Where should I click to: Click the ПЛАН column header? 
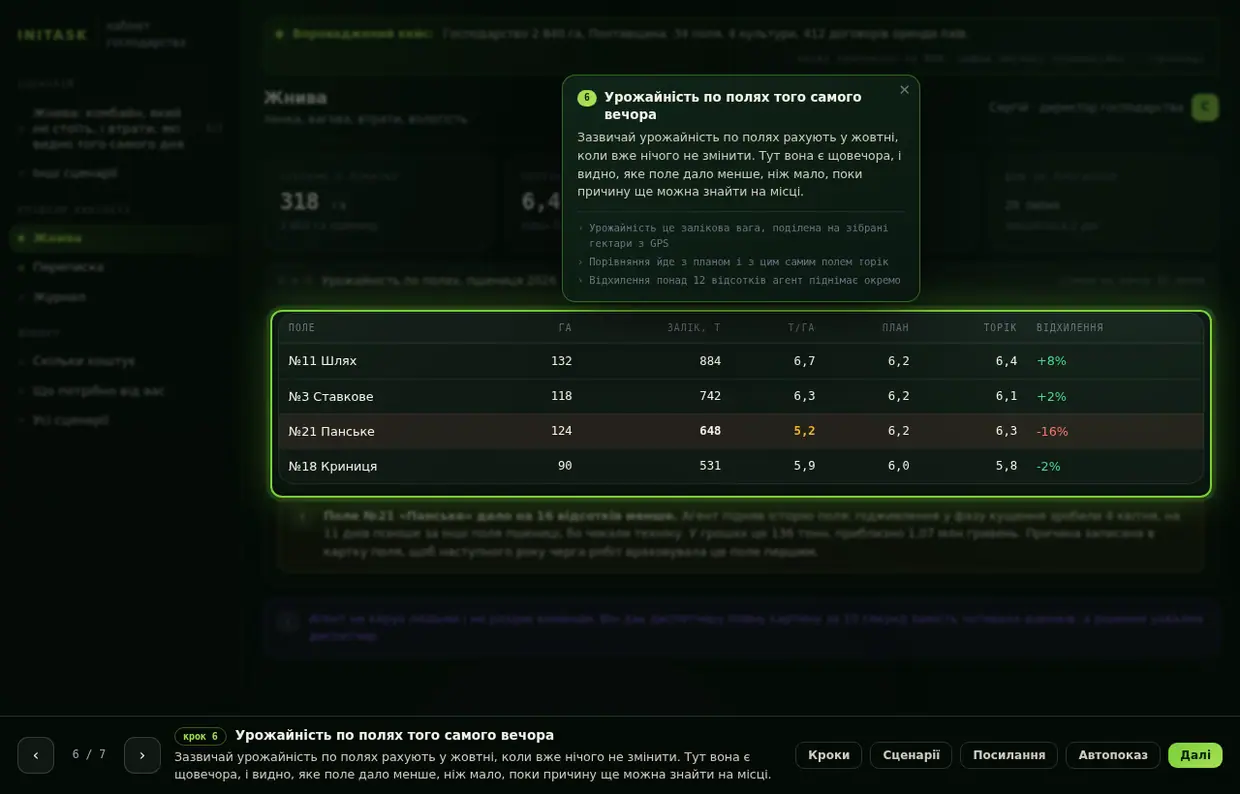click(896, 328)
